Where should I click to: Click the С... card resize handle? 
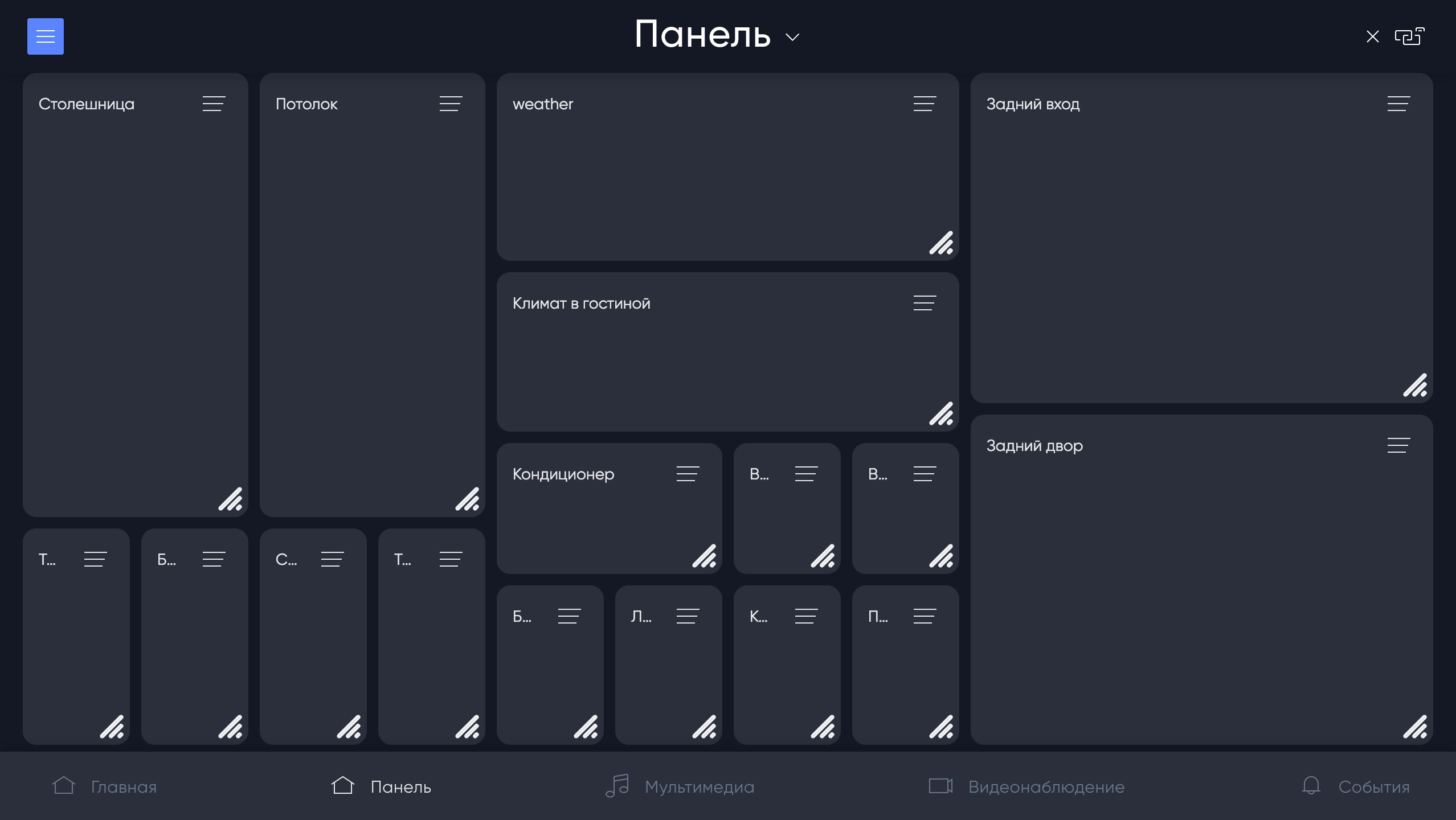pos(349,727)
